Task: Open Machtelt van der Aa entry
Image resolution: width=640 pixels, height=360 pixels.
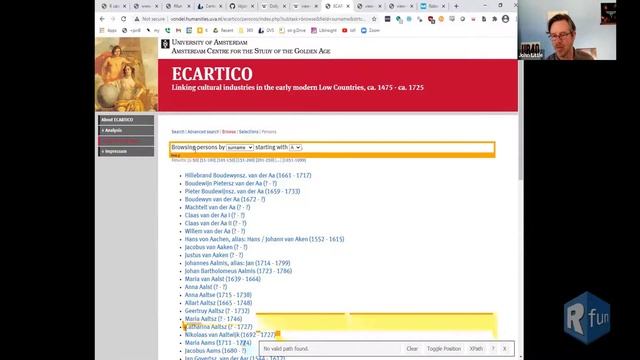Action: 217,207
